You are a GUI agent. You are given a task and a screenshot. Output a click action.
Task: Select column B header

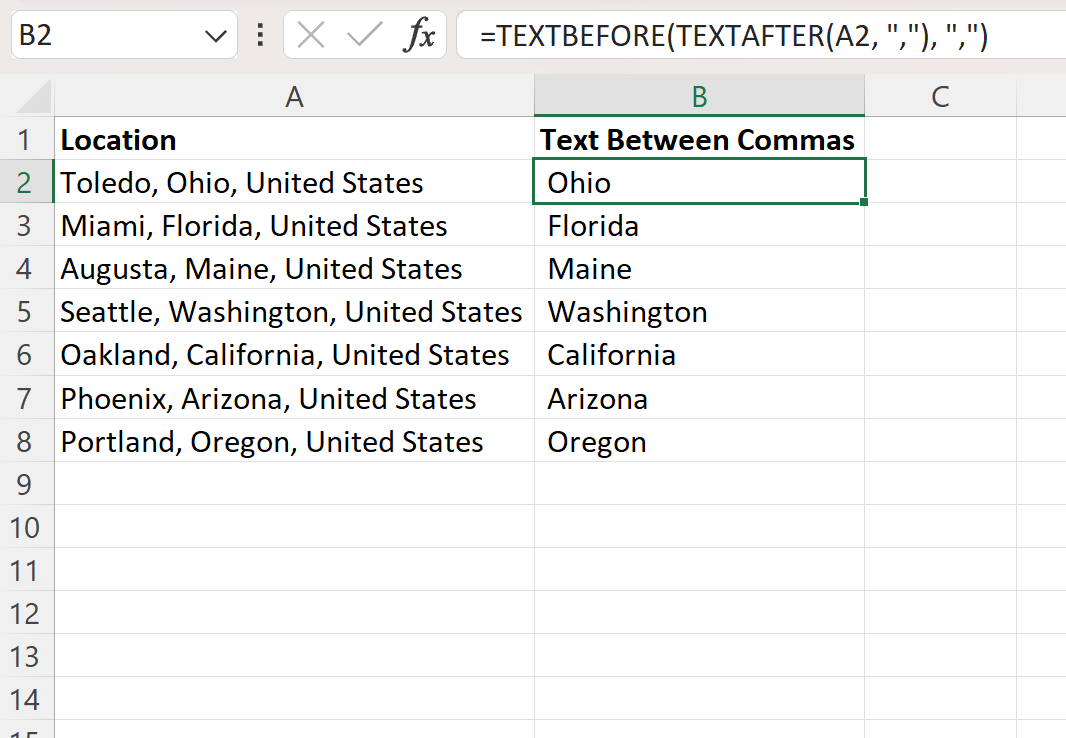(x=699, y=95)
